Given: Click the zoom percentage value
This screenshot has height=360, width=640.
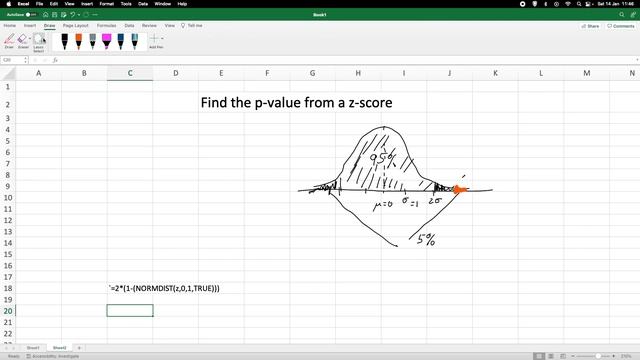Looking at the screenshot, I should (626, 356).
